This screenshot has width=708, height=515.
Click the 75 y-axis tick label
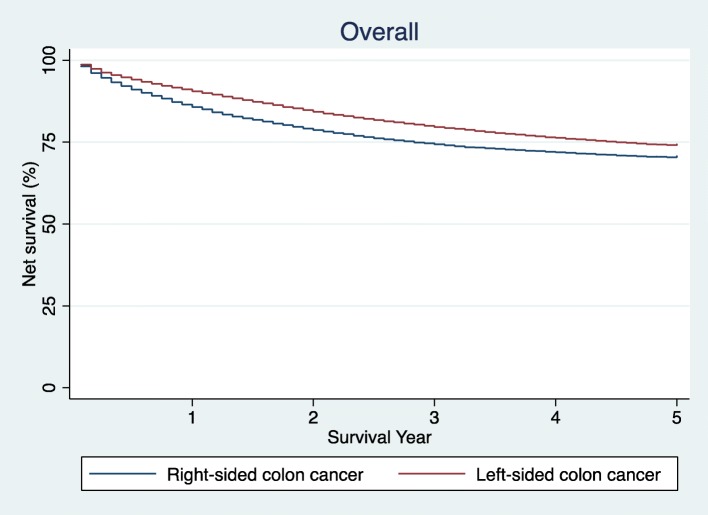click(x=51, y=142)
